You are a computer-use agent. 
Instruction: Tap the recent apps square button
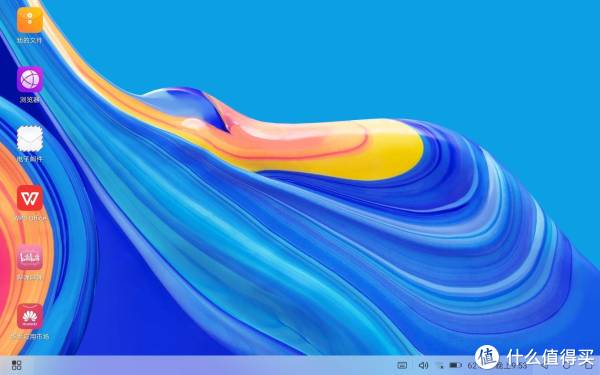[x=588, y=366]
